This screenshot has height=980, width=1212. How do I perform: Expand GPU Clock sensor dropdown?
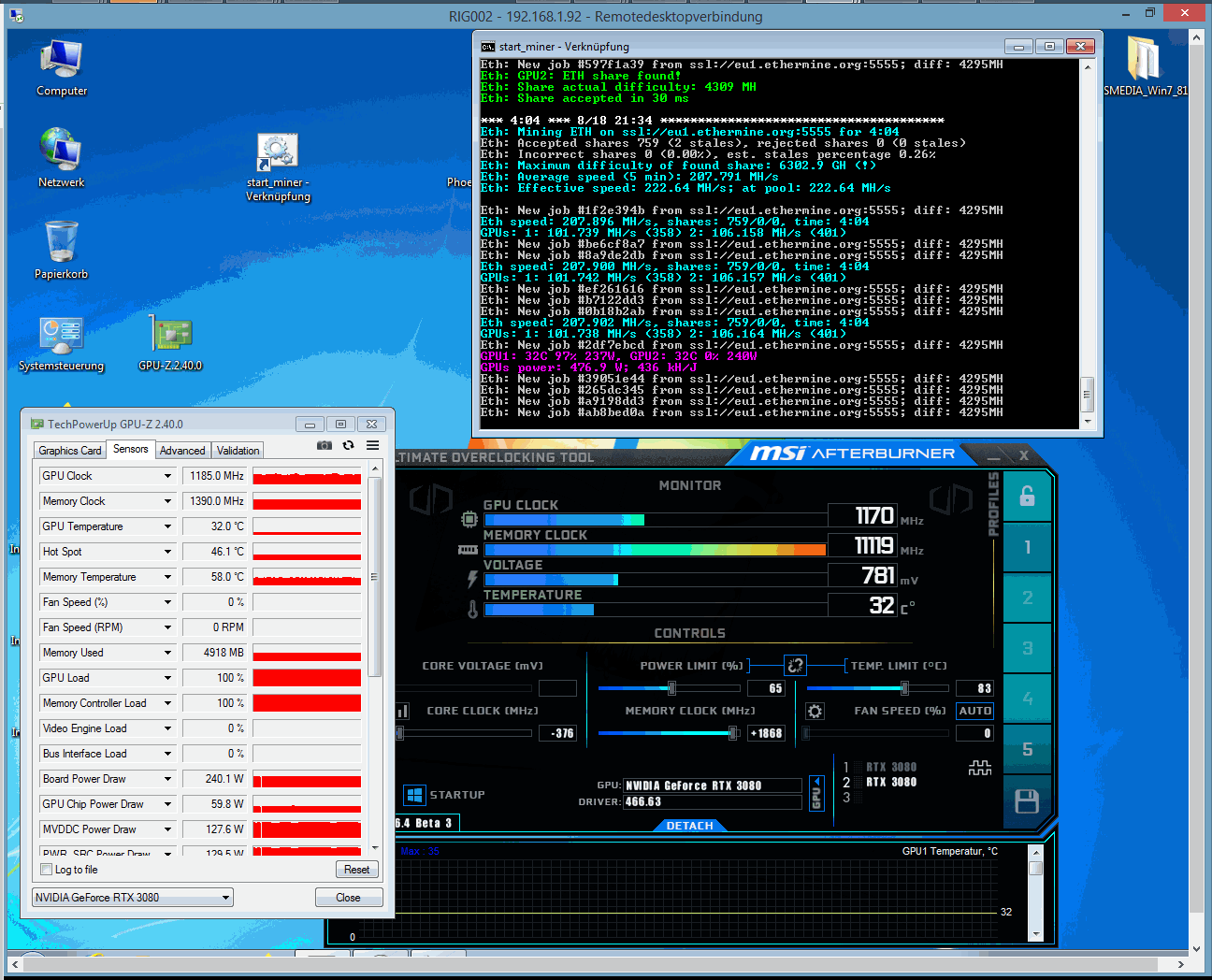[168, 476]
